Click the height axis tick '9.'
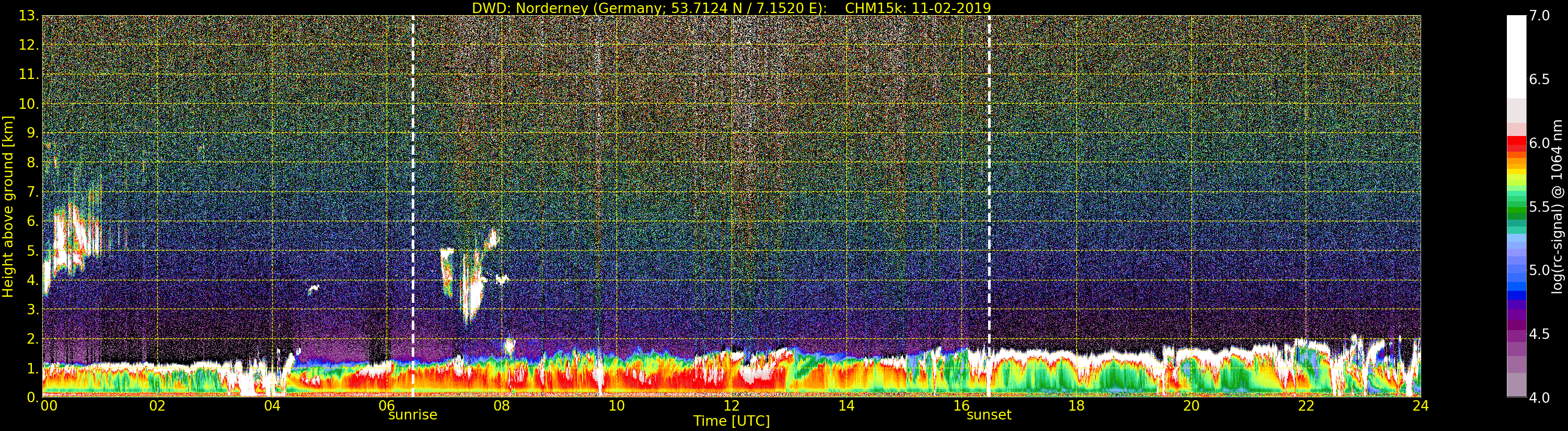 coord(33,133)
